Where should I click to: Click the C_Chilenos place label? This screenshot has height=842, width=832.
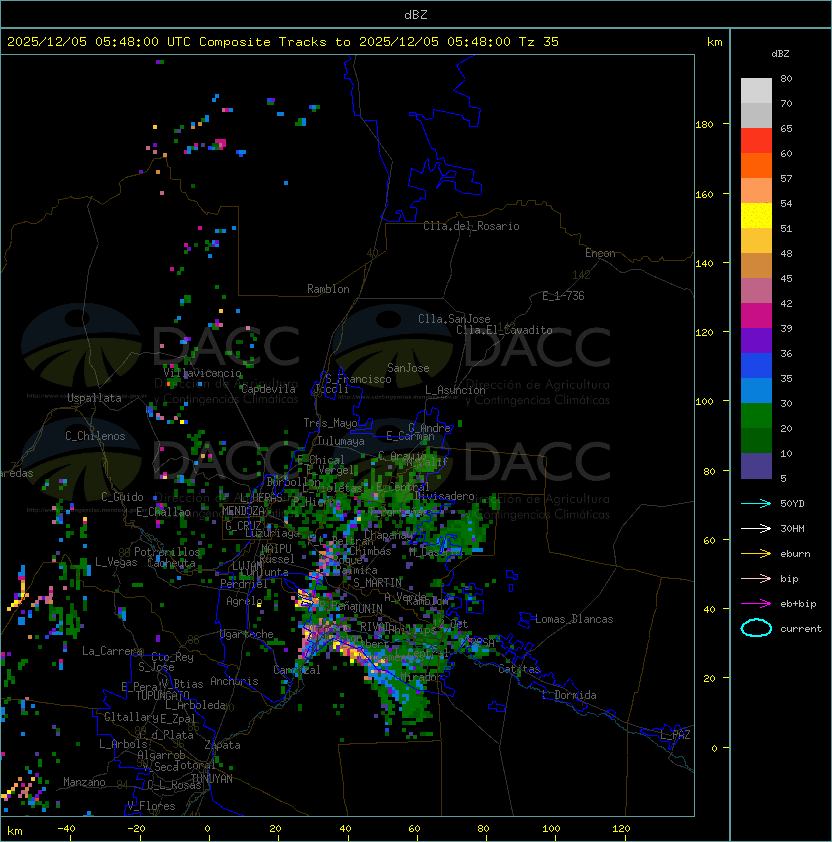click(95, 436)
